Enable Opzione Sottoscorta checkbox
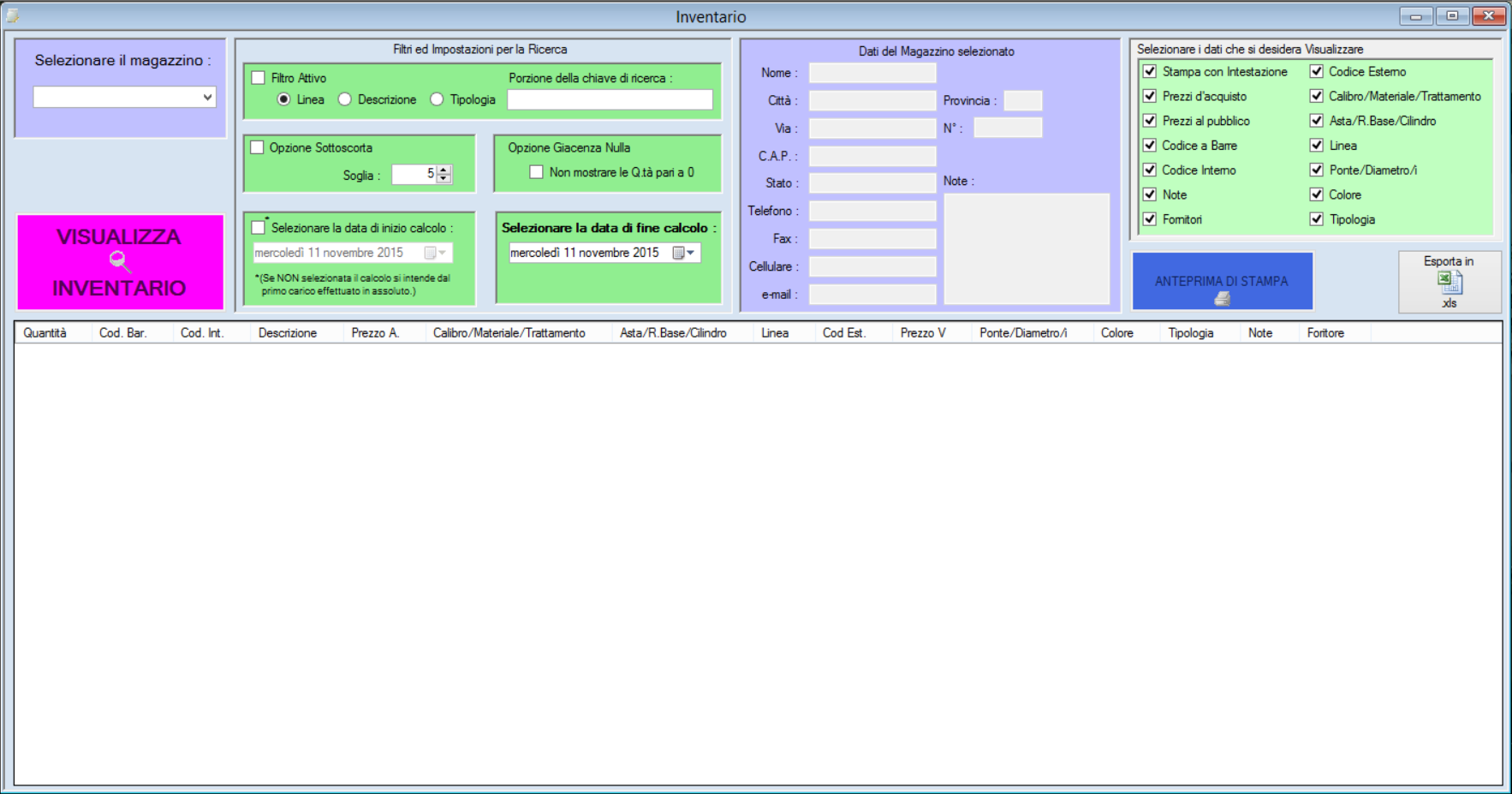The image size is (1512, 794). 257,147
